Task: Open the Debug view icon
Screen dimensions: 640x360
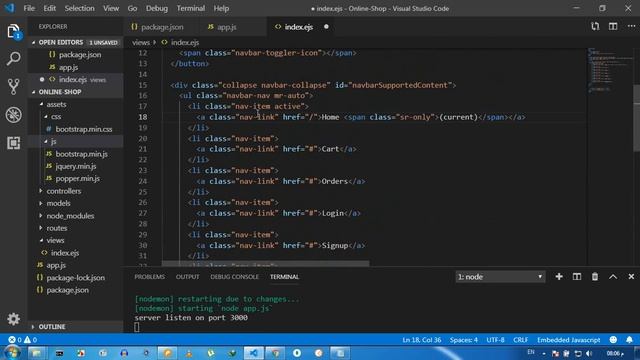Action: (x=13, y=115)
